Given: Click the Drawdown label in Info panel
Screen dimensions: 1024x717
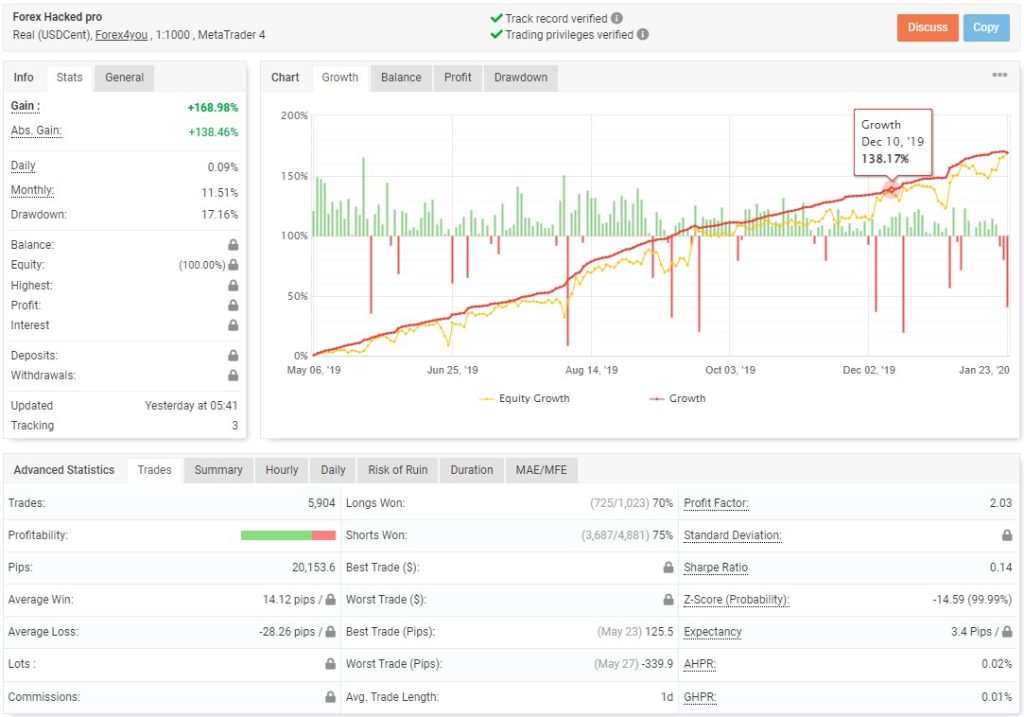Looking at the screenshot, I should tap(39, 214).
